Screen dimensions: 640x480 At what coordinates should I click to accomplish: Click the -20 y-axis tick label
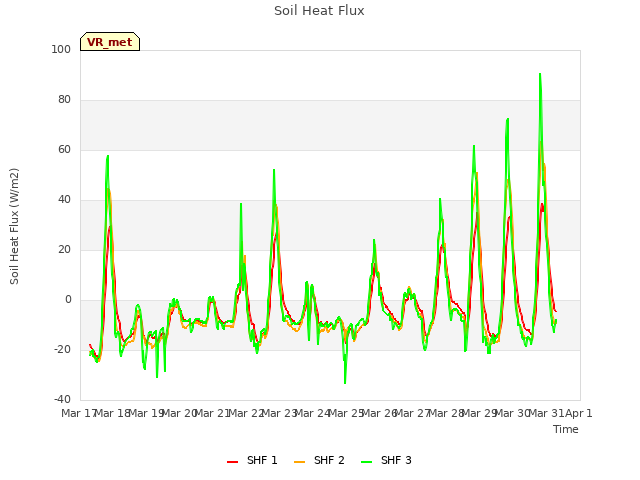click(62, 350)
